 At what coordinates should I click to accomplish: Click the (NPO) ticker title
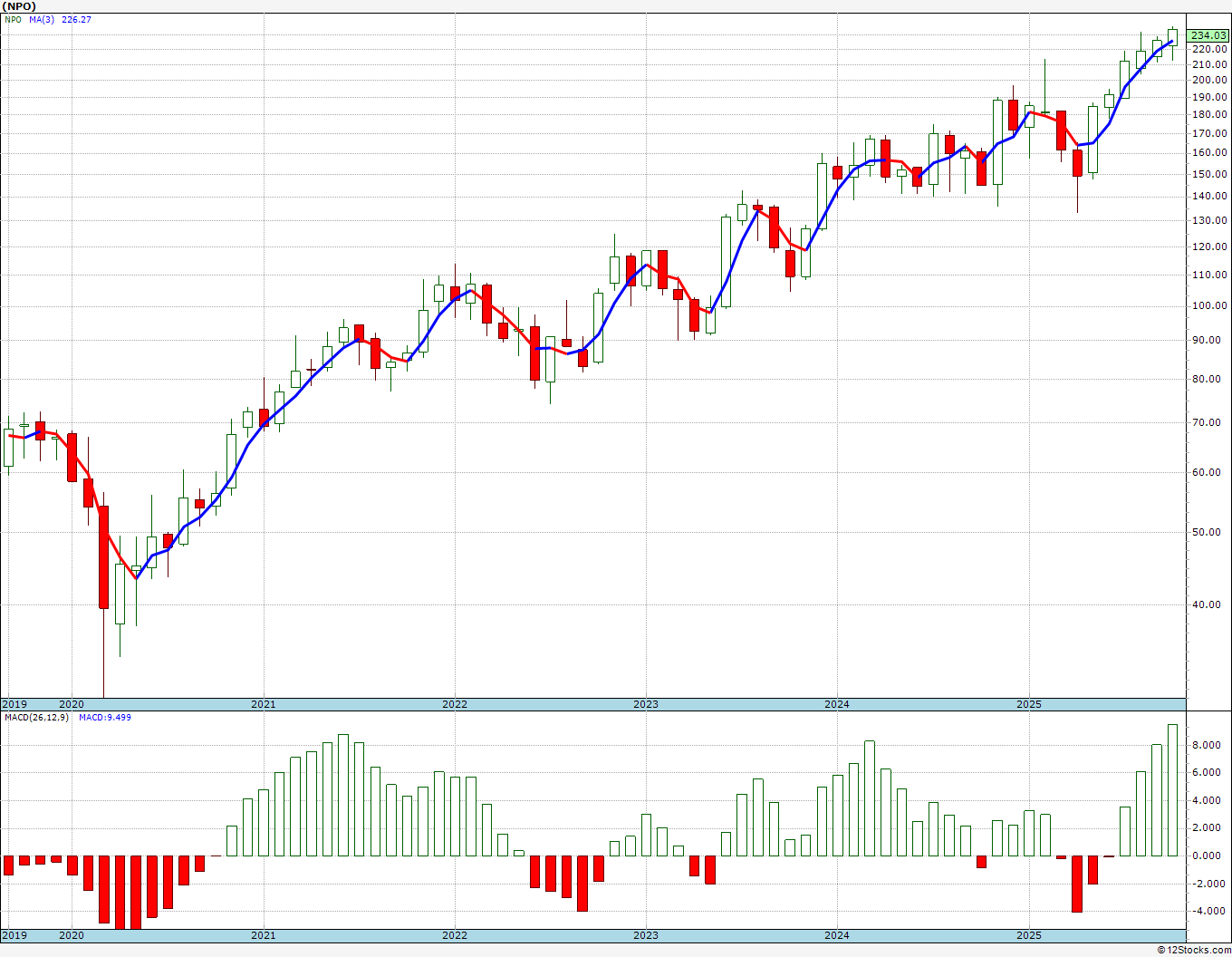point(21,6)
